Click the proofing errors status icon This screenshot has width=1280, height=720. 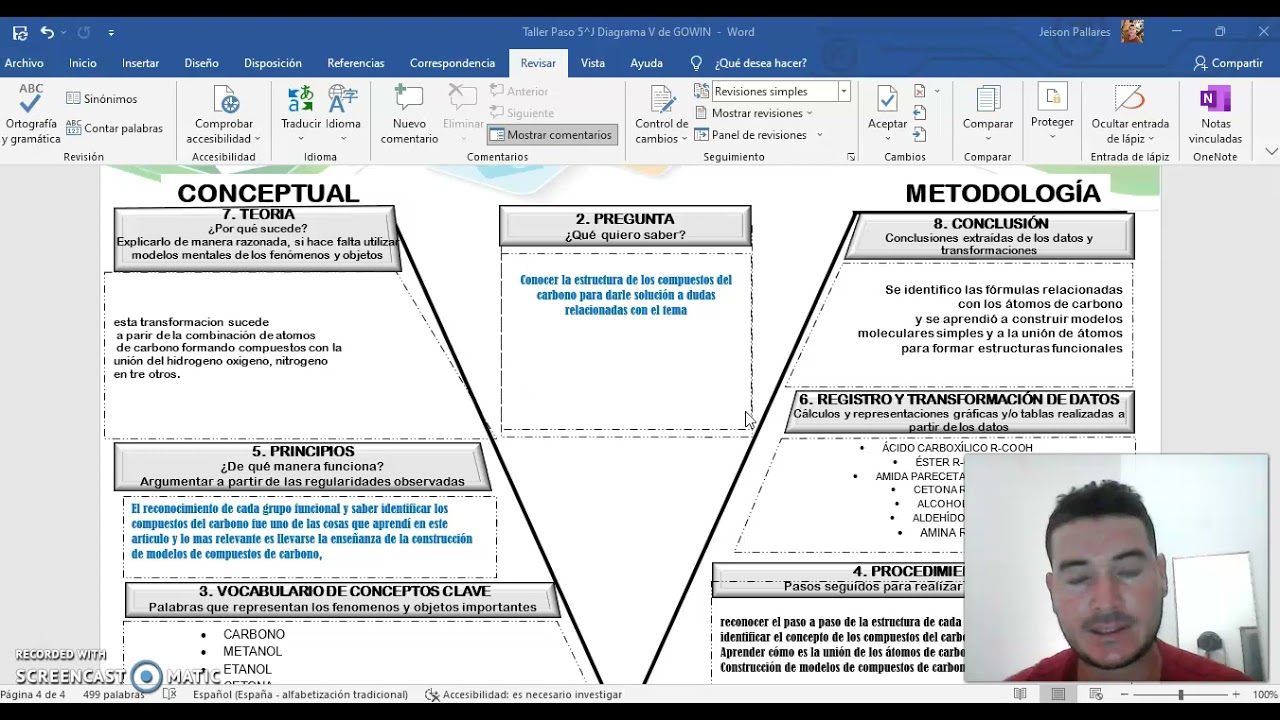pyautogui.click(x=169, y=694)
